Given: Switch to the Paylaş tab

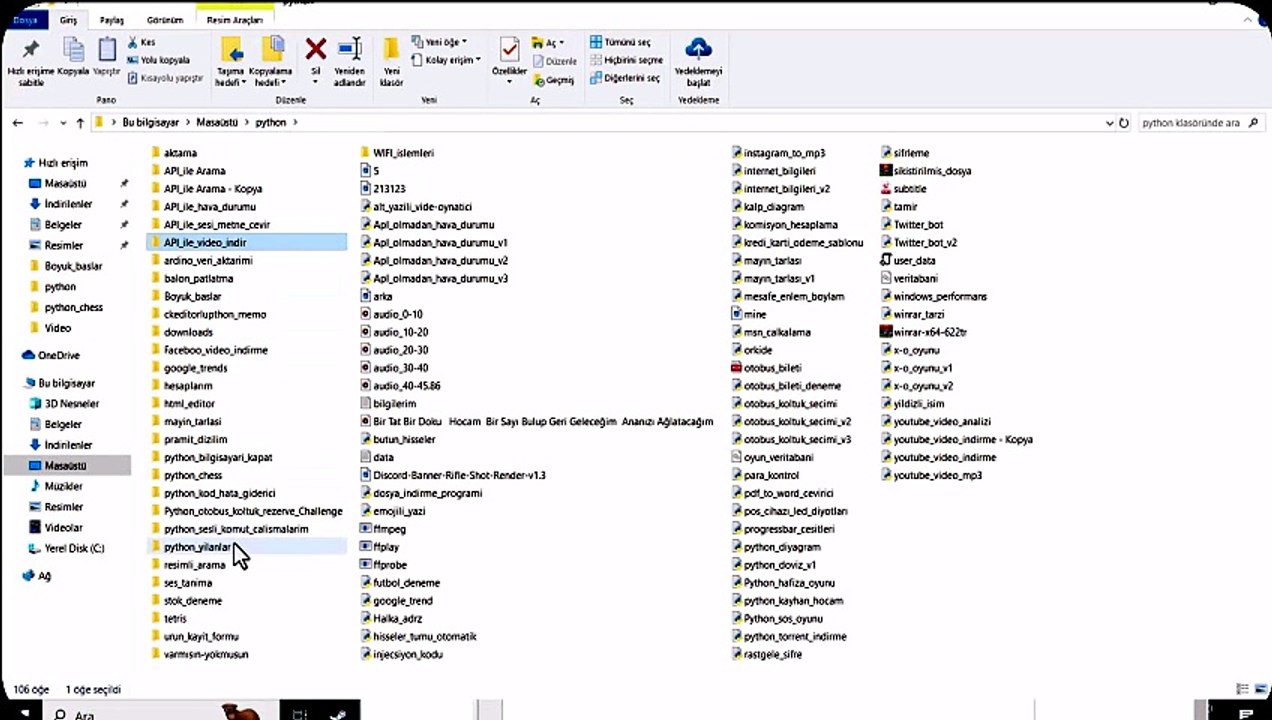Looking at the screenshot, I should [x=112, y=20].
